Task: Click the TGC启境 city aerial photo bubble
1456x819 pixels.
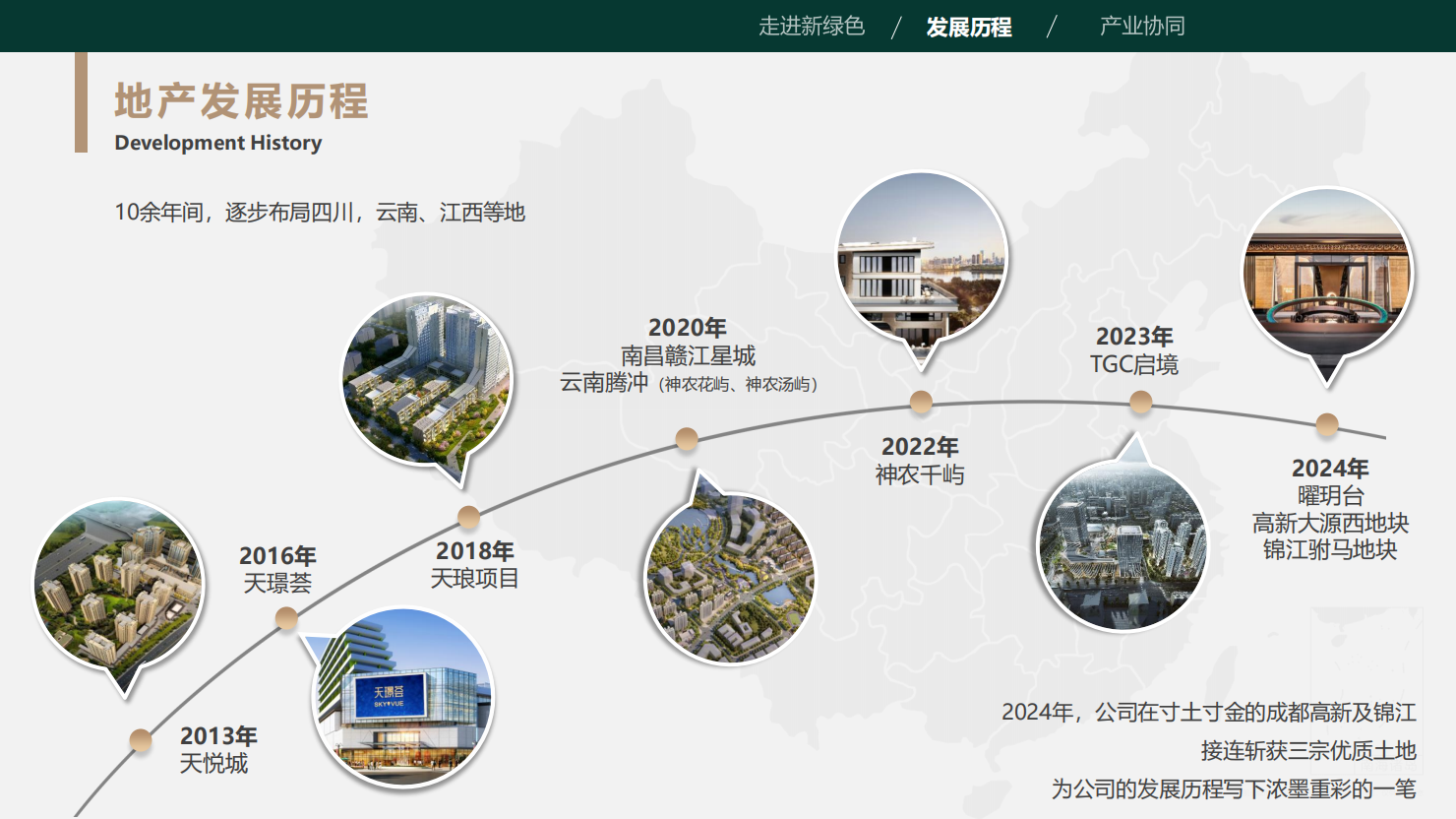Action: [1122, 543]
